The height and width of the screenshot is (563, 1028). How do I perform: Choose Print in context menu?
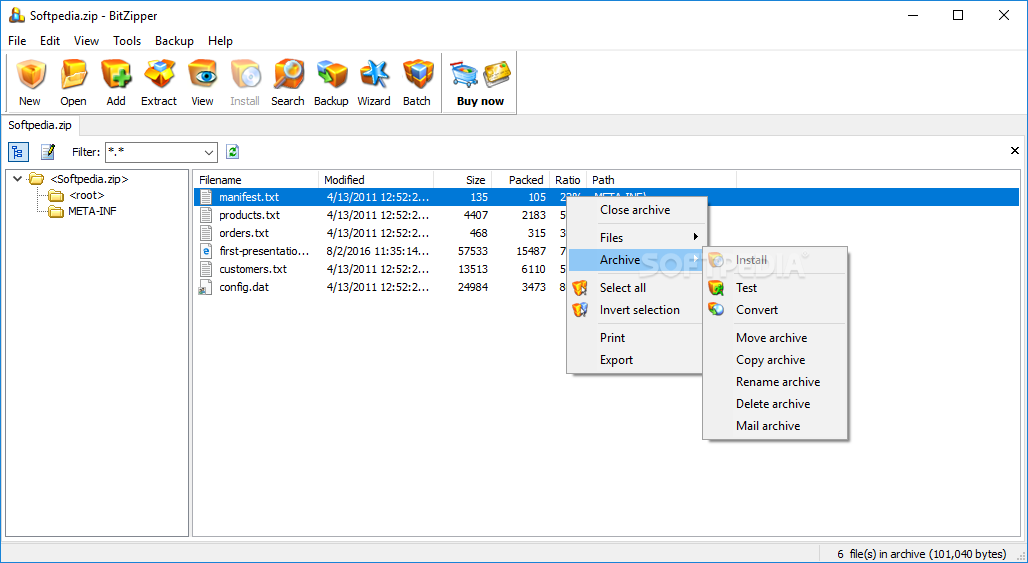pyautogui.click(x=637, y=338)
